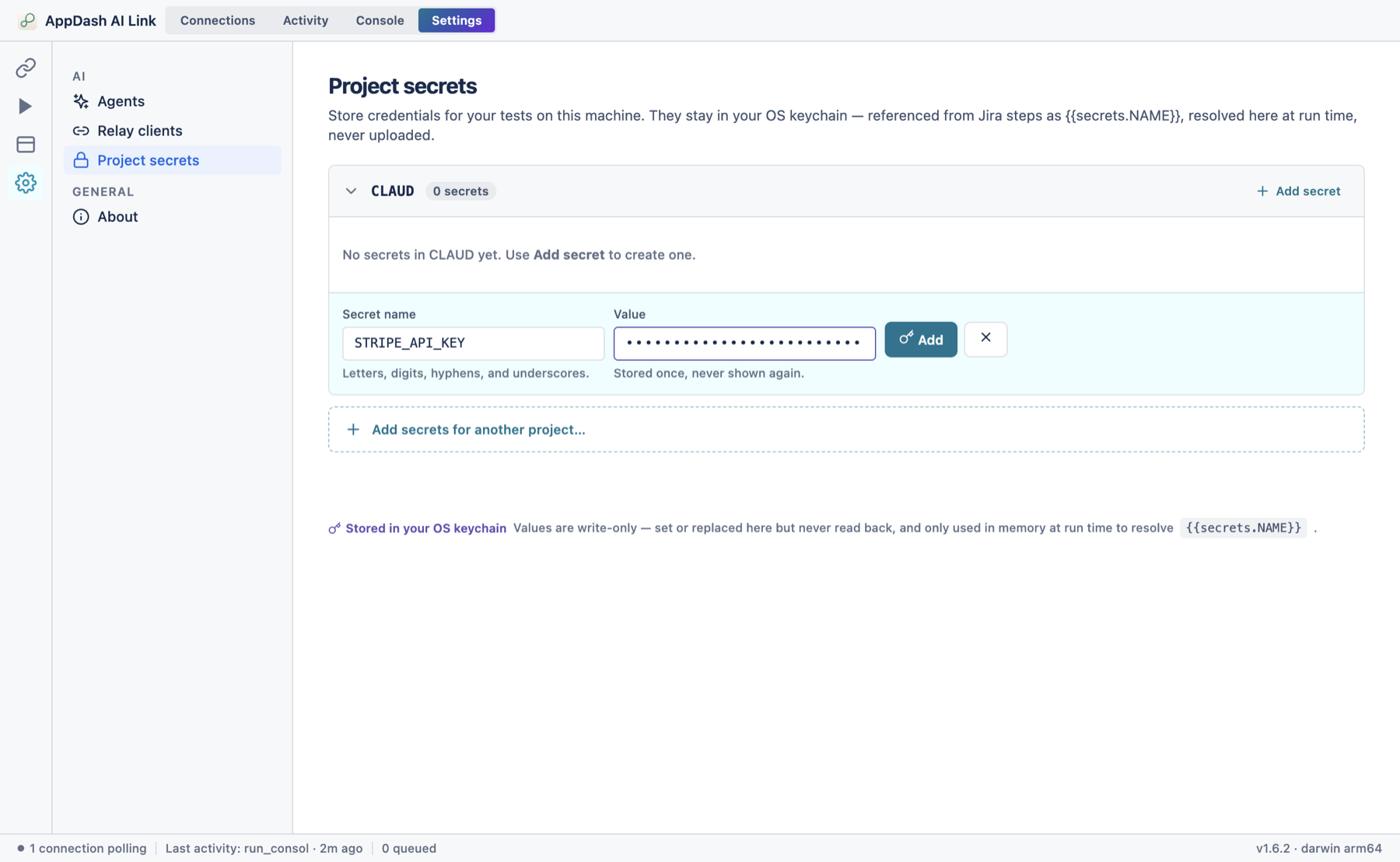Screen dimensions: 1400x862
Task: Switch to the Activity tab
Action: click(306, 20)
